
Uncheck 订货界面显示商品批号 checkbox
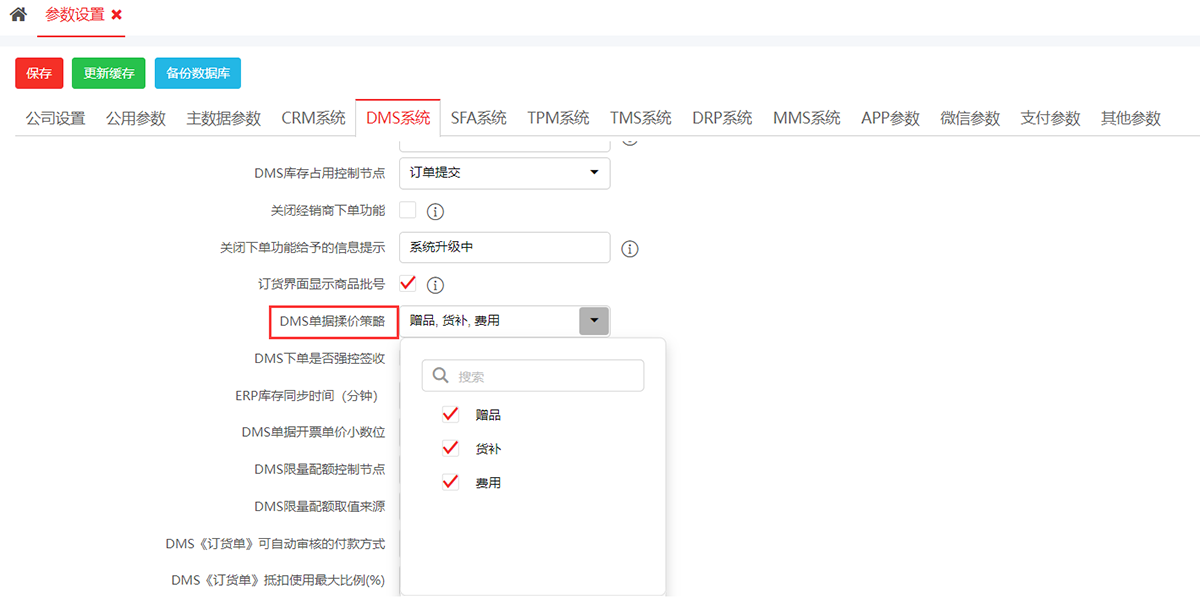click(x=408, y=284)
